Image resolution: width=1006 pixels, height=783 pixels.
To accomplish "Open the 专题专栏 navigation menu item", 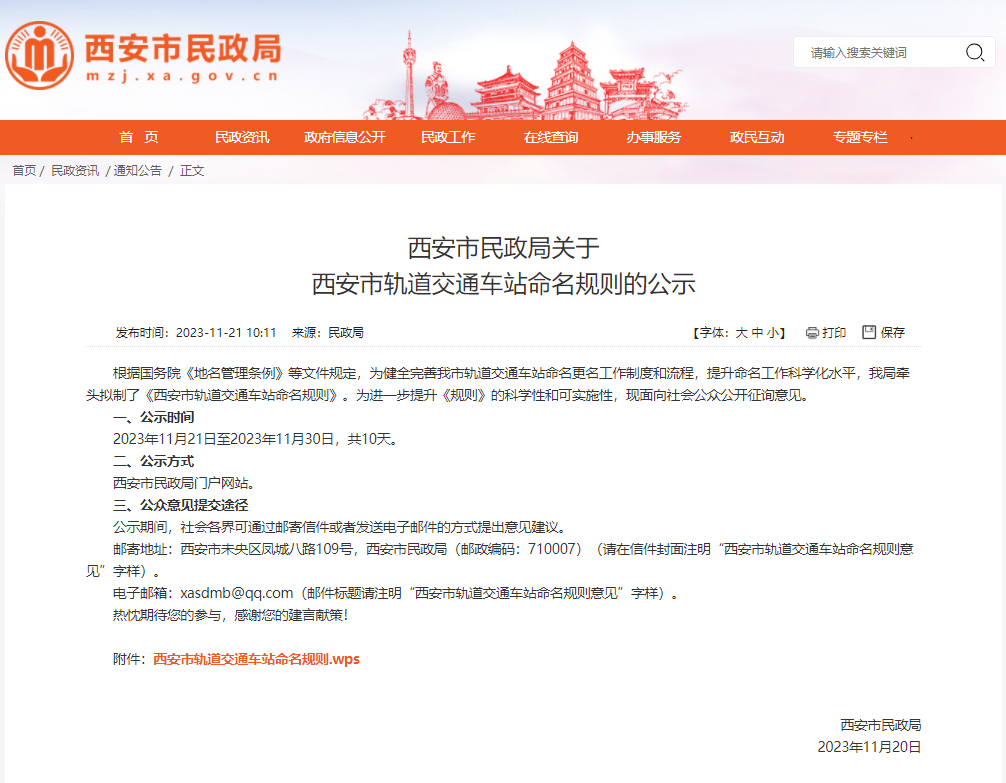I will [860, 137].
